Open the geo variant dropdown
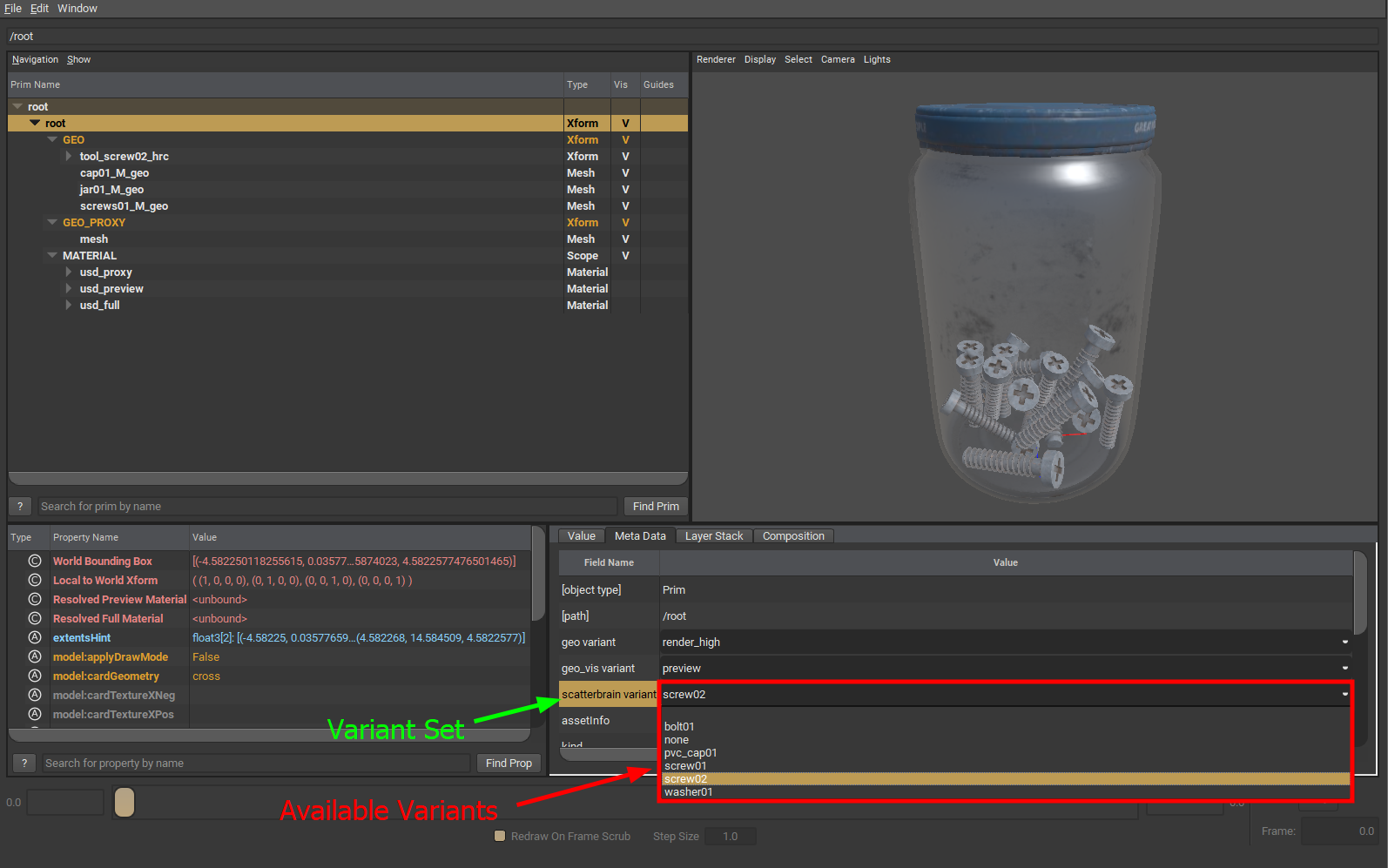 [1344, 643]
